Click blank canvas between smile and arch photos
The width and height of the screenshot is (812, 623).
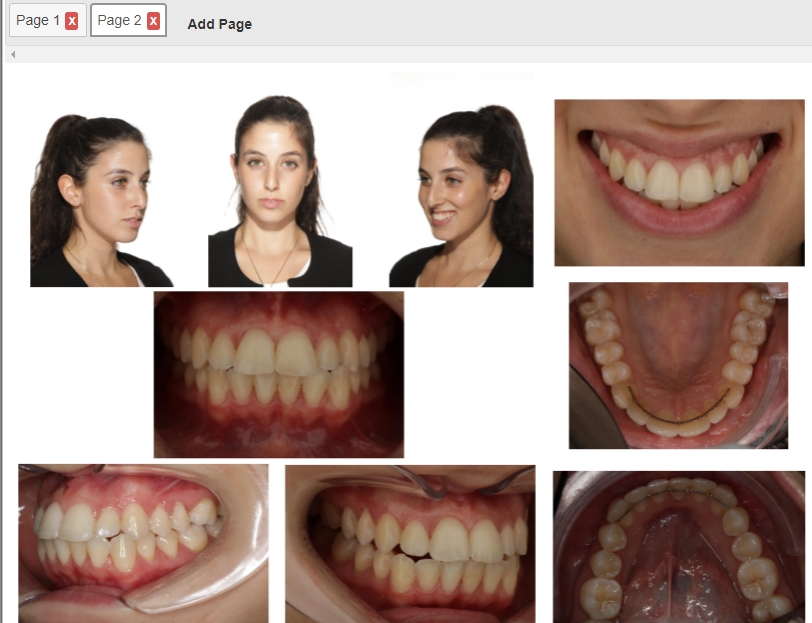pos(679,274)
